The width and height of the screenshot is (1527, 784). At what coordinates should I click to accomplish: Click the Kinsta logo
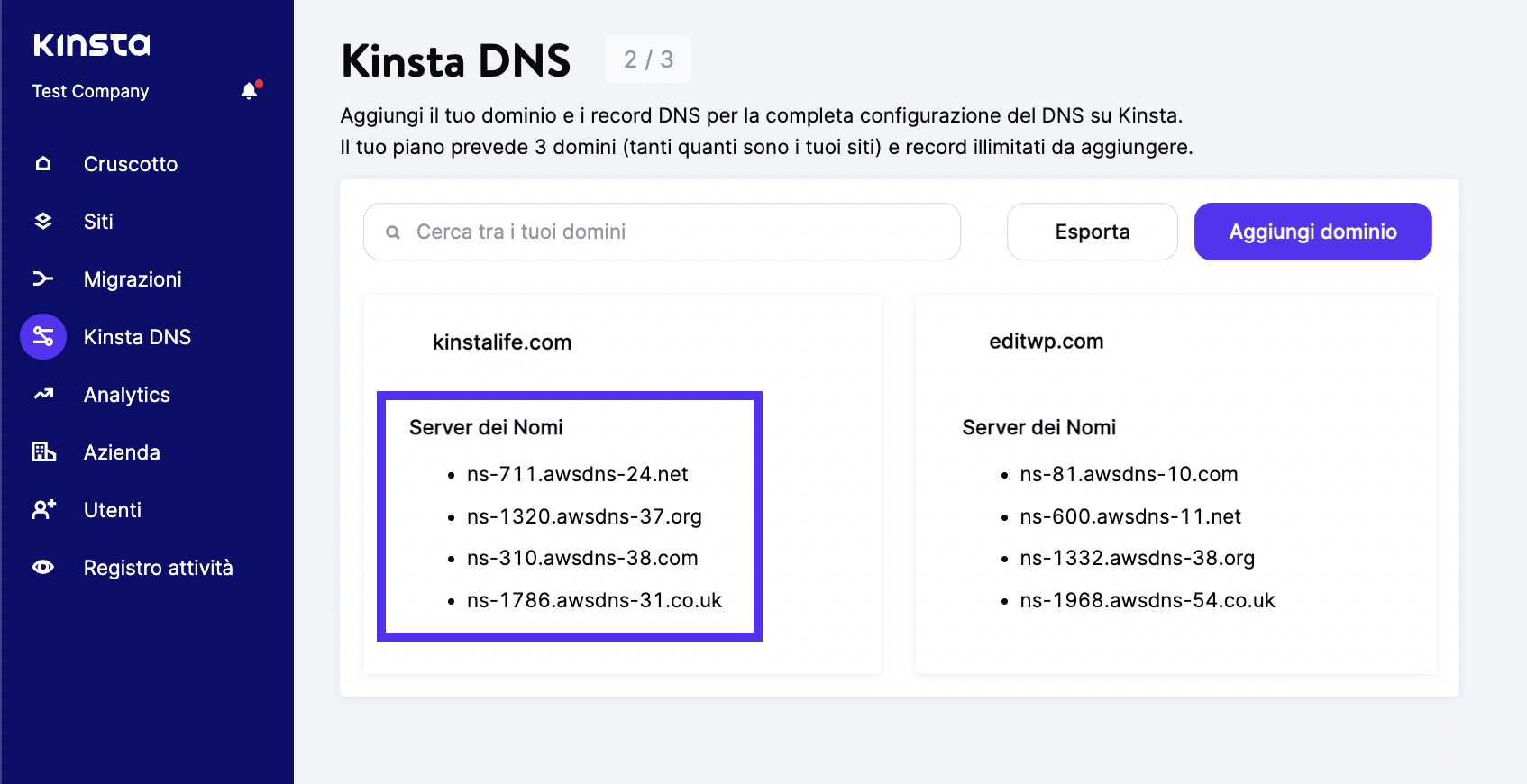click(x=89, y=44)
